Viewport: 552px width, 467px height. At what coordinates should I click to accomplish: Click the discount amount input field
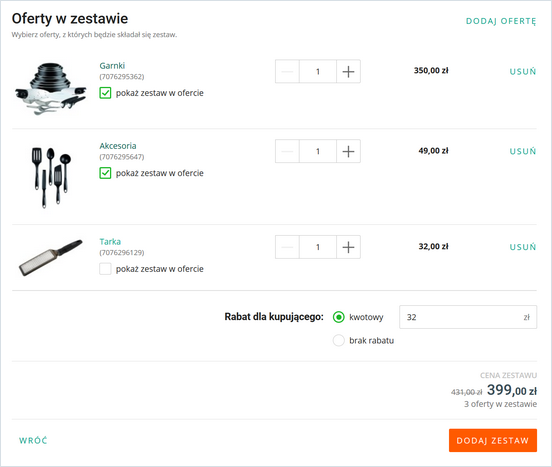[x=468, y=317]
